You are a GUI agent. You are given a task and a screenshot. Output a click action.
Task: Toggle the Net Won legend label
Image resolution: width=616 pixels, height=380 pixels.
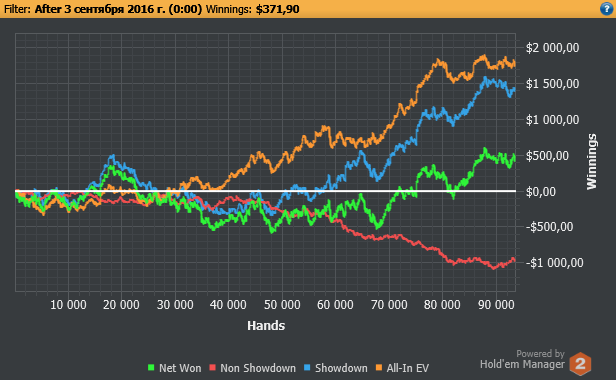[180, 368]
